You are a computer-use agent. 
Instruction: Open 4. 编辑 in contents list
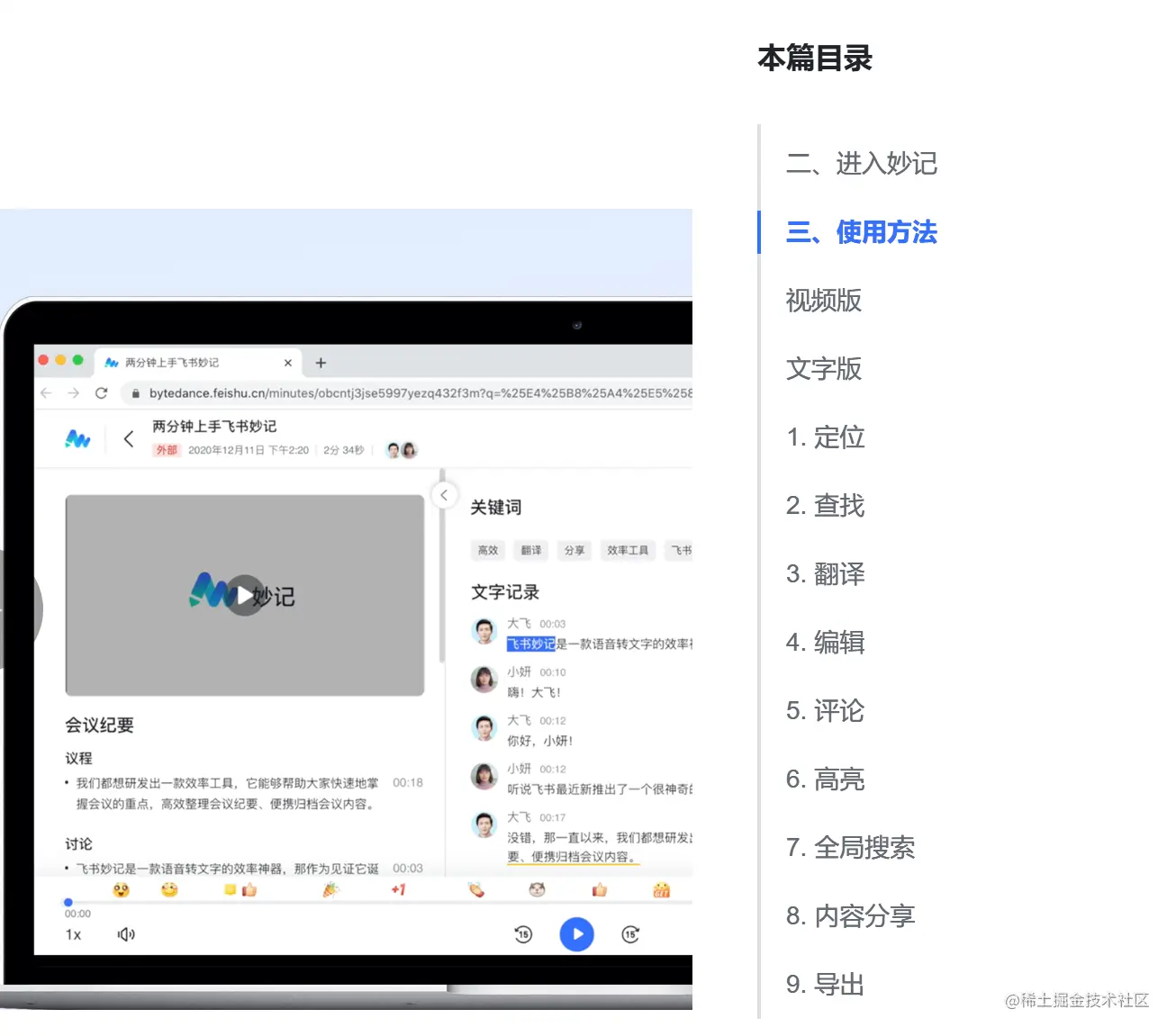[826, 642]
